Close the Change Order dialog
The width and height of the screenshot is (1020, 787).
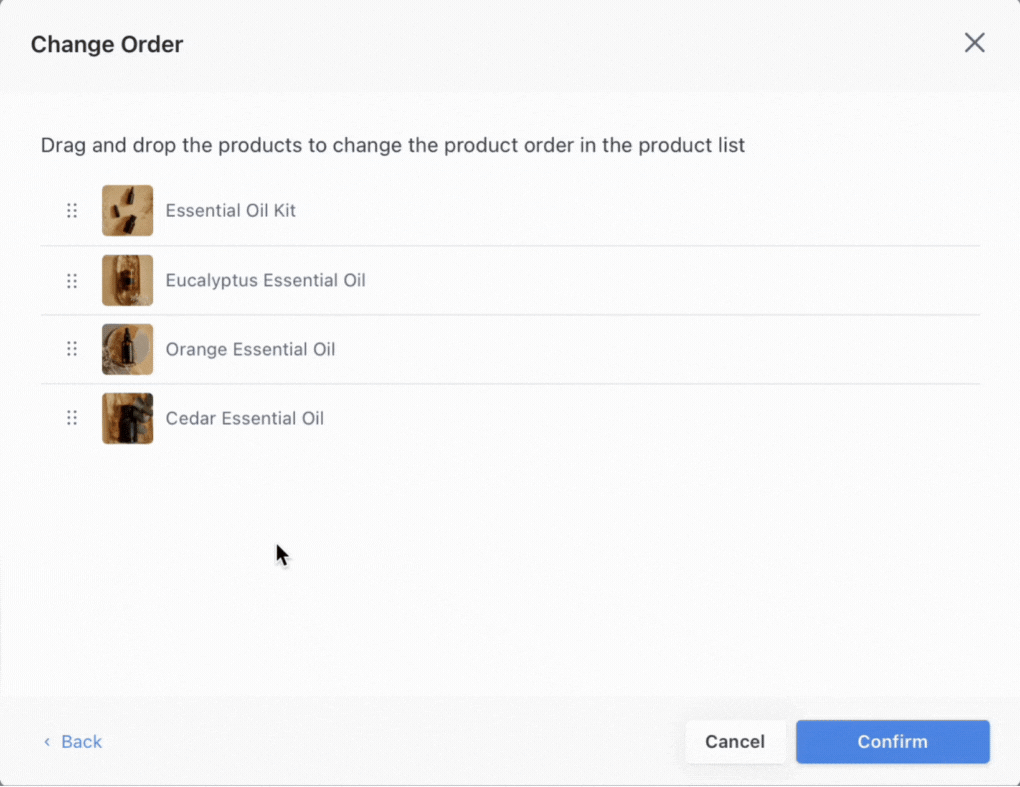pyautogui.click(x=974, y=43)
